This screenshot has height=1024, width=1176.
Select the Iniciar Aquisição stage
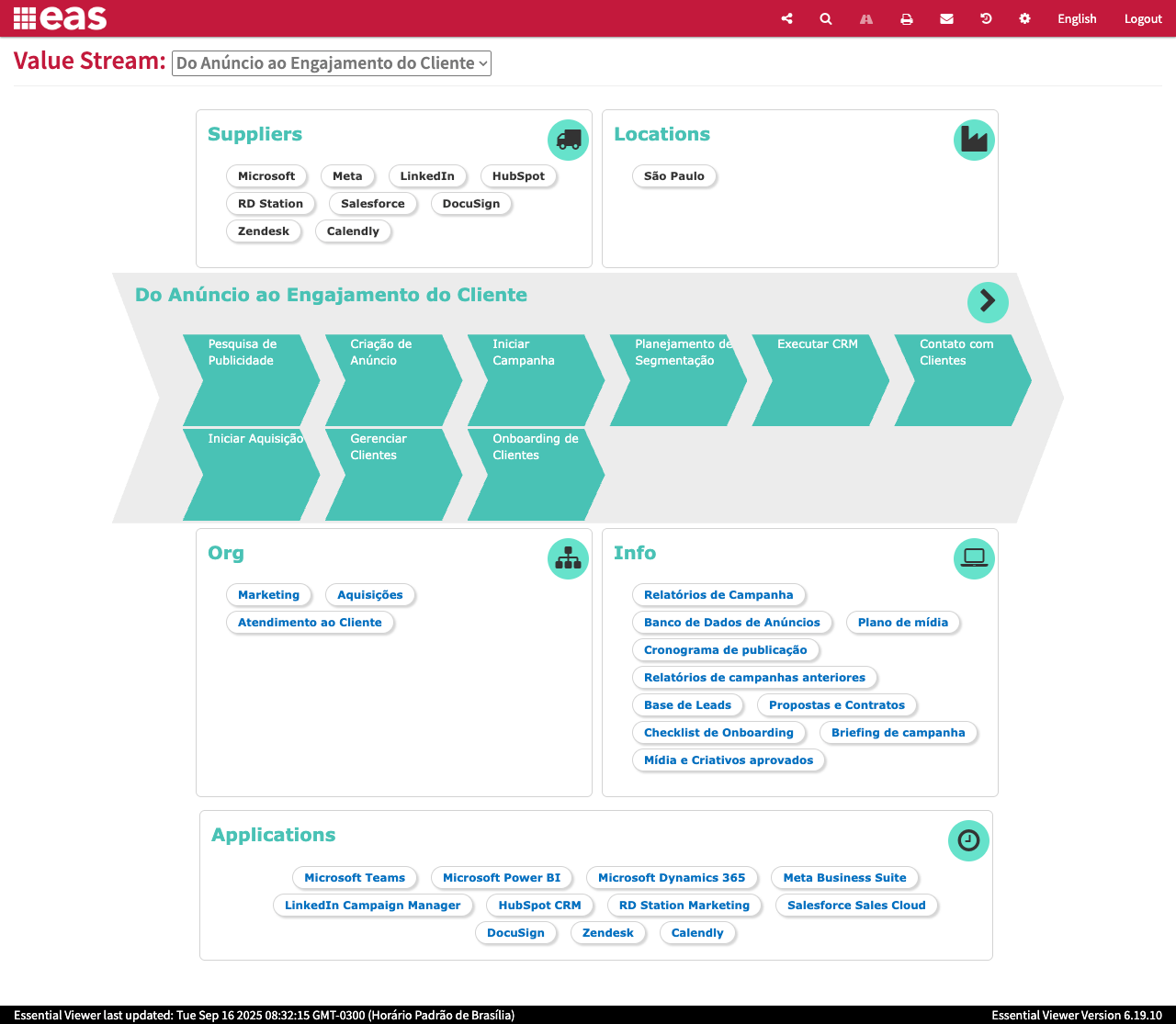click(x=251, y=475)
